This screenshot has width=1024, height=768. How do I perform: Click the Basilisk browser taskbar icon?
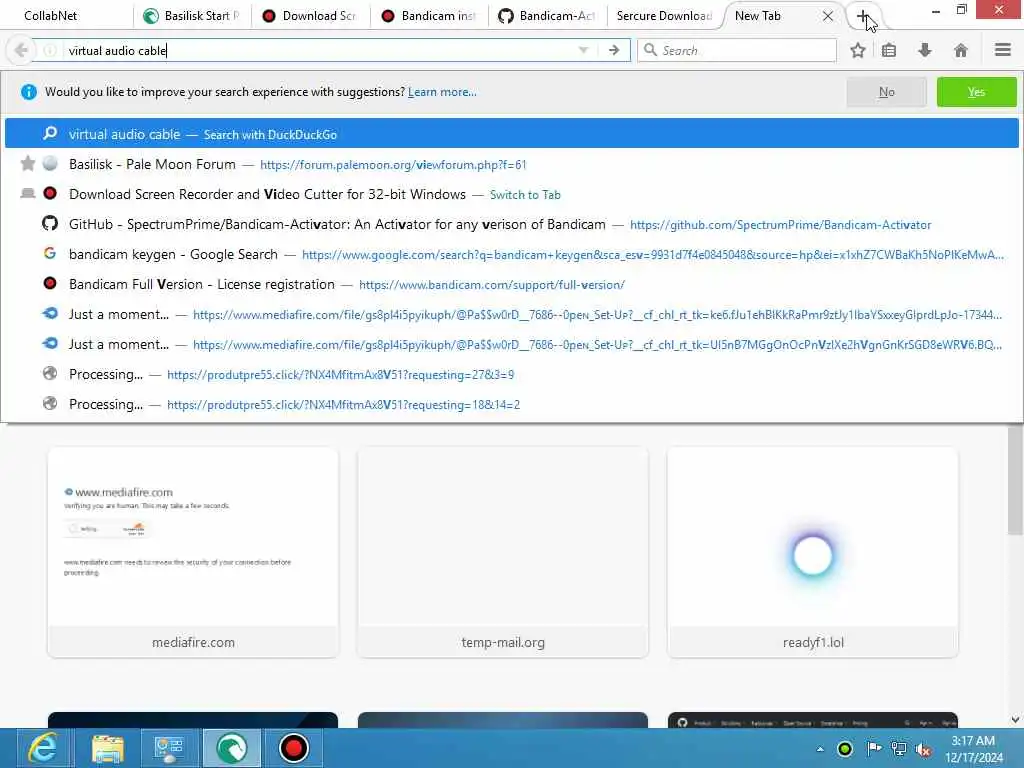tap(231, 748)
